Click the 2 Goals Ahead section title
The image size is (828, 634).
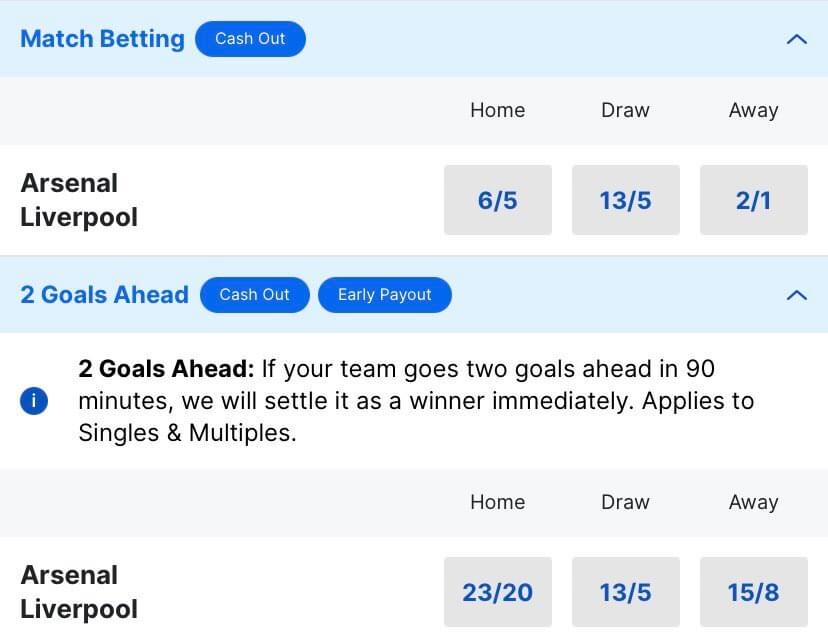click(x=105, y=295)
